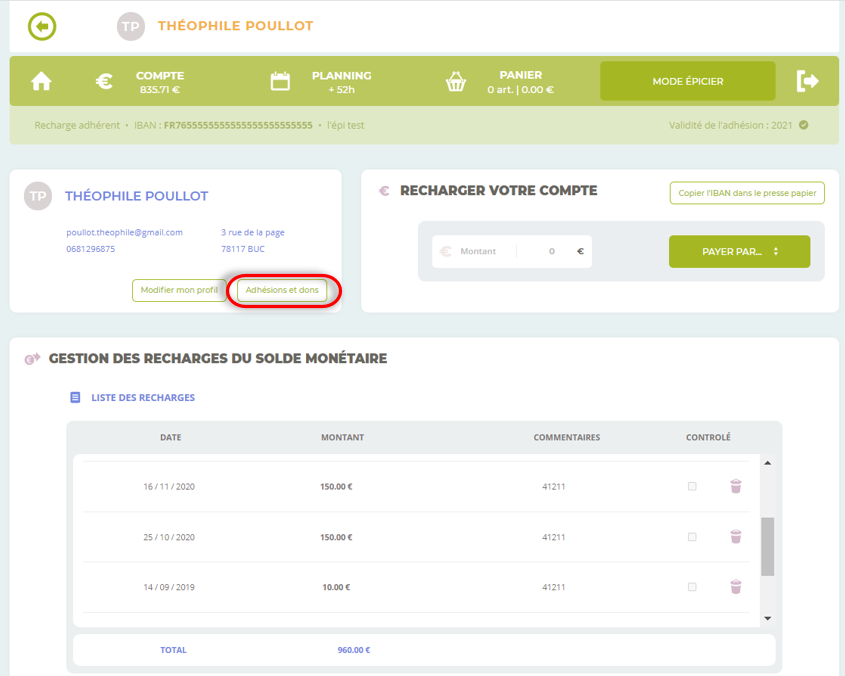This screenshot has height=676, width=845.
Task: Toggle Contrôlé checkbox for 25/10/2020 recharge
Action: [692, 537]
